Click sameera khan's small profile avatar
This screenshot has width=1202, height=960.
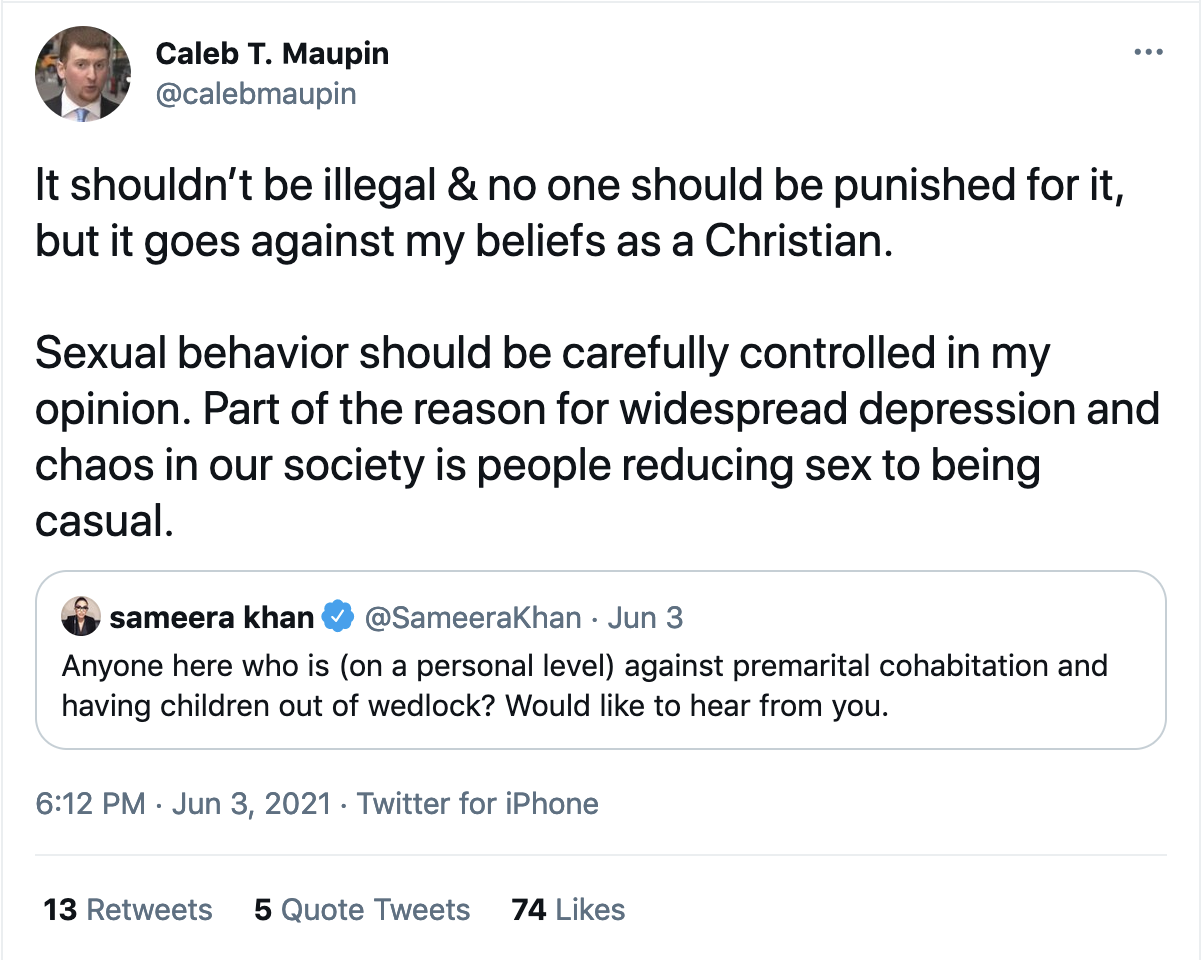click(80, 618)
